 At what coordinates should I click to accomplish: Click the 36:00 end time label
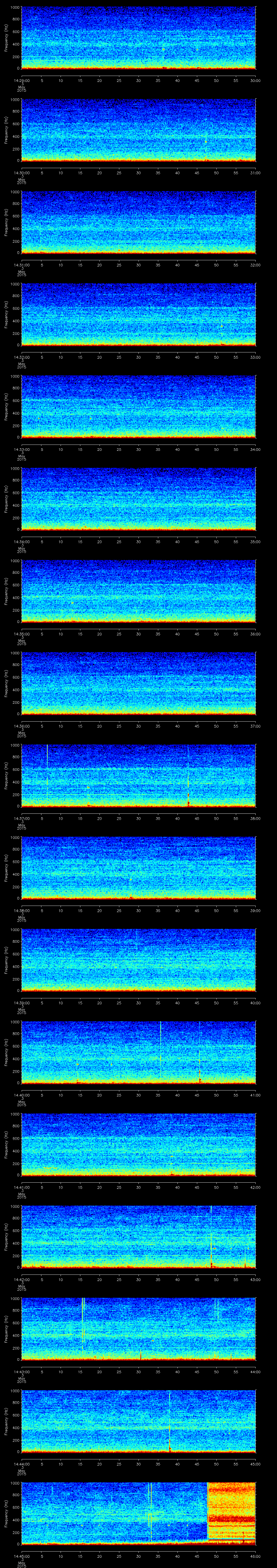(256, 634)
